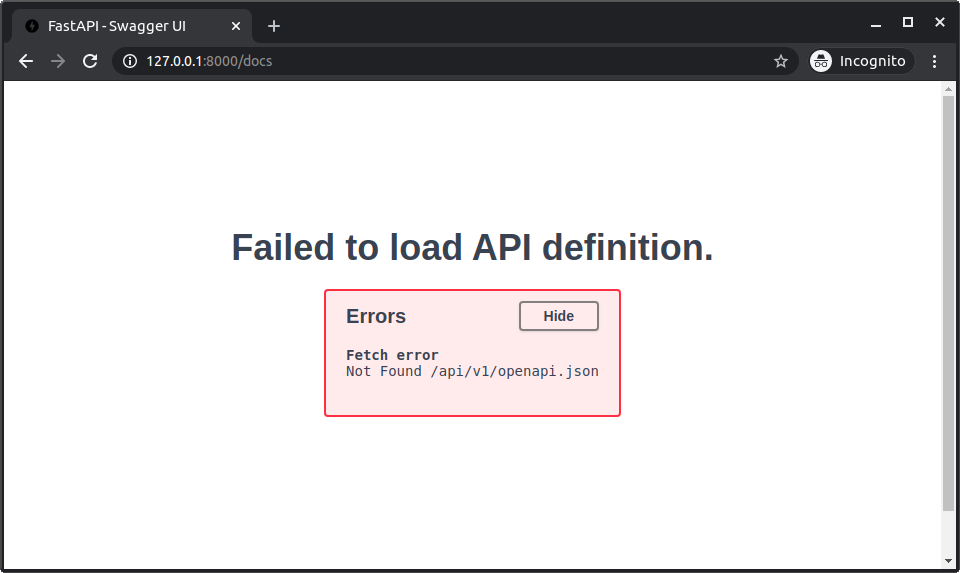The image size is (960, 573).
Task: Open Chrome's three-dot menu
Action: point(934,61)
